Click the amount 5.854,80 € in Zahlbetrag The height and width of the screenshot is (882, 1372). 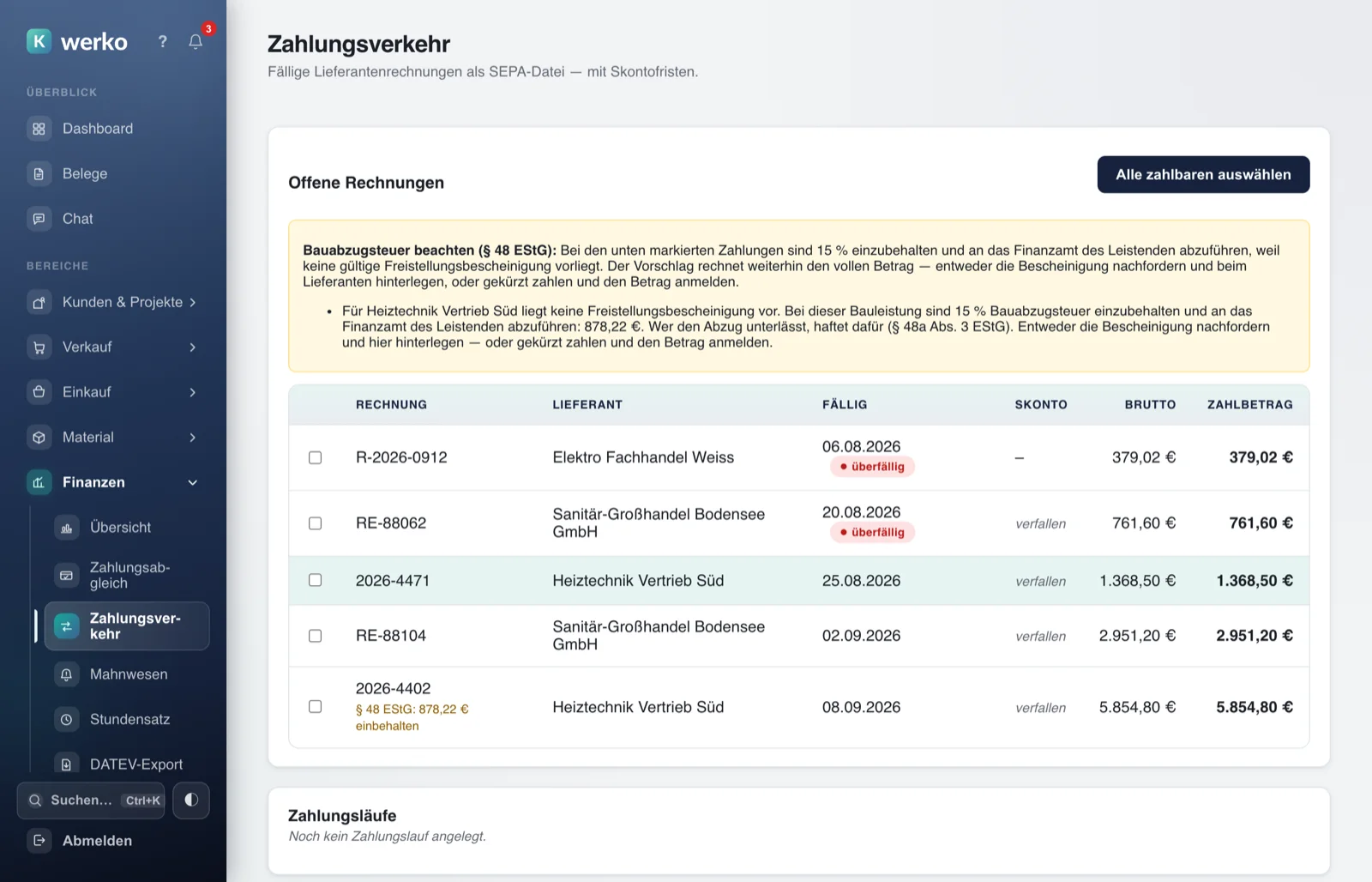1255,707
